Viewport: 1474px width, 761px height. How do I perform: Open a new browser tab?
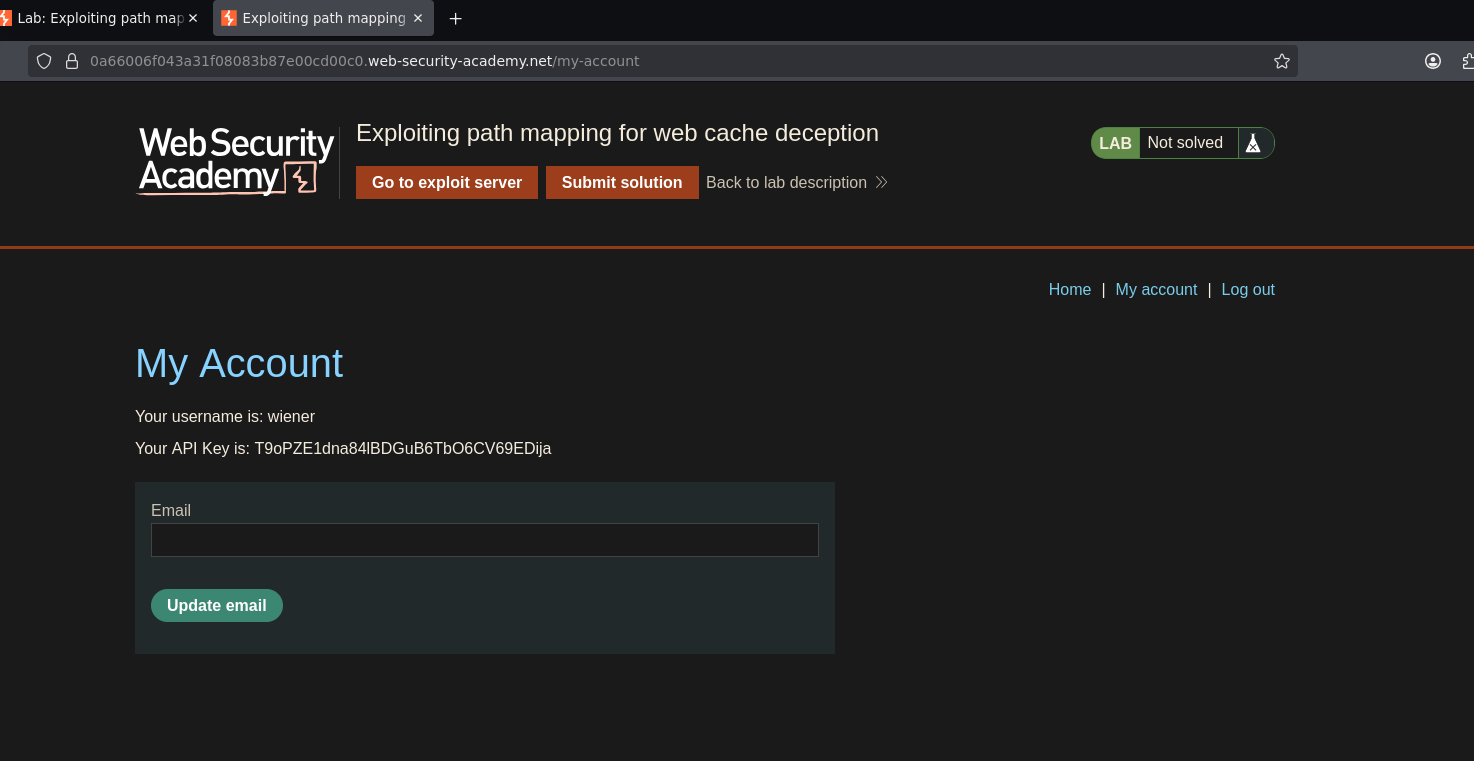(455, 18)
